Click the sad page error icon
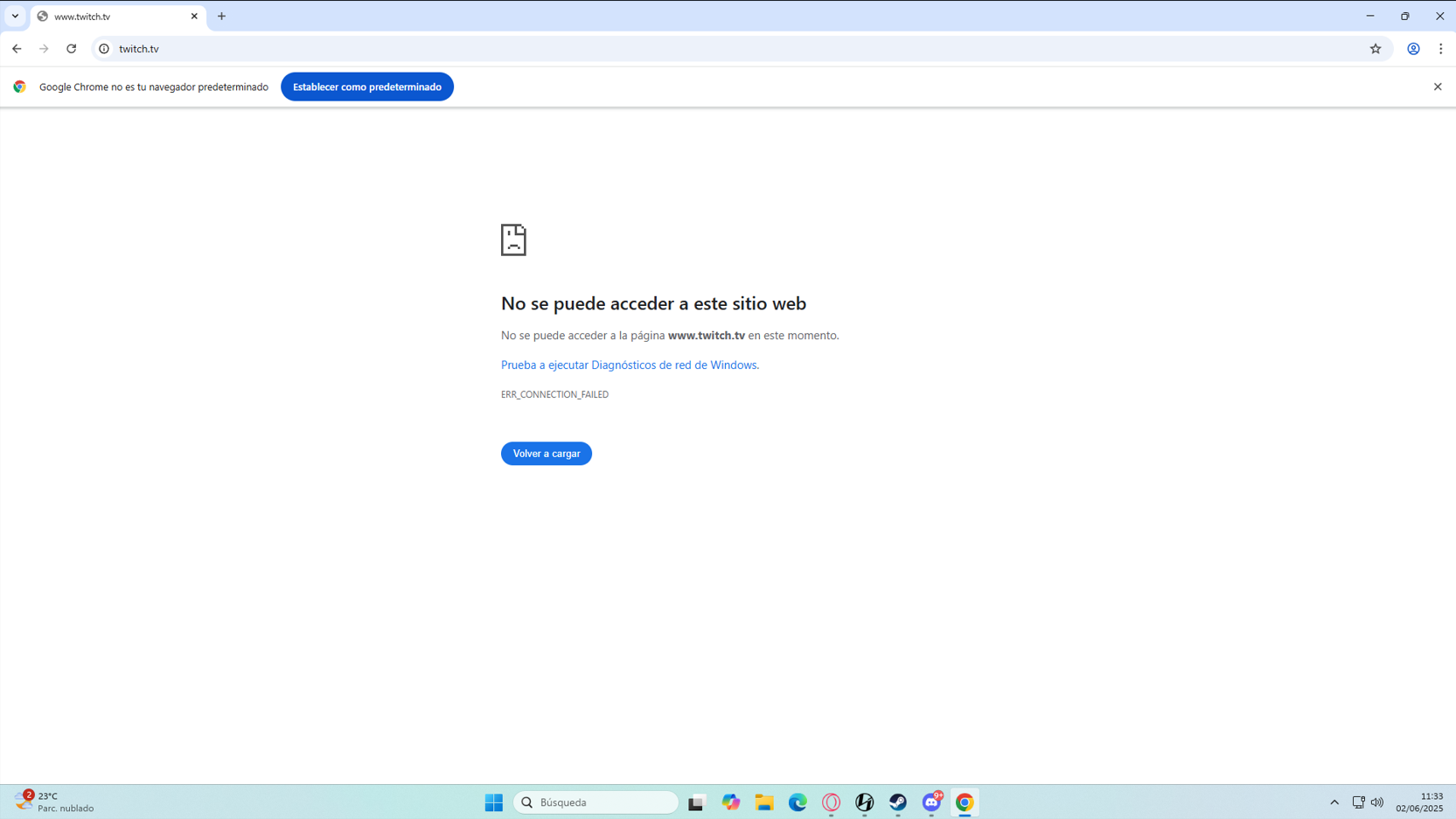The image size is (1456, 819). point(513,239)
